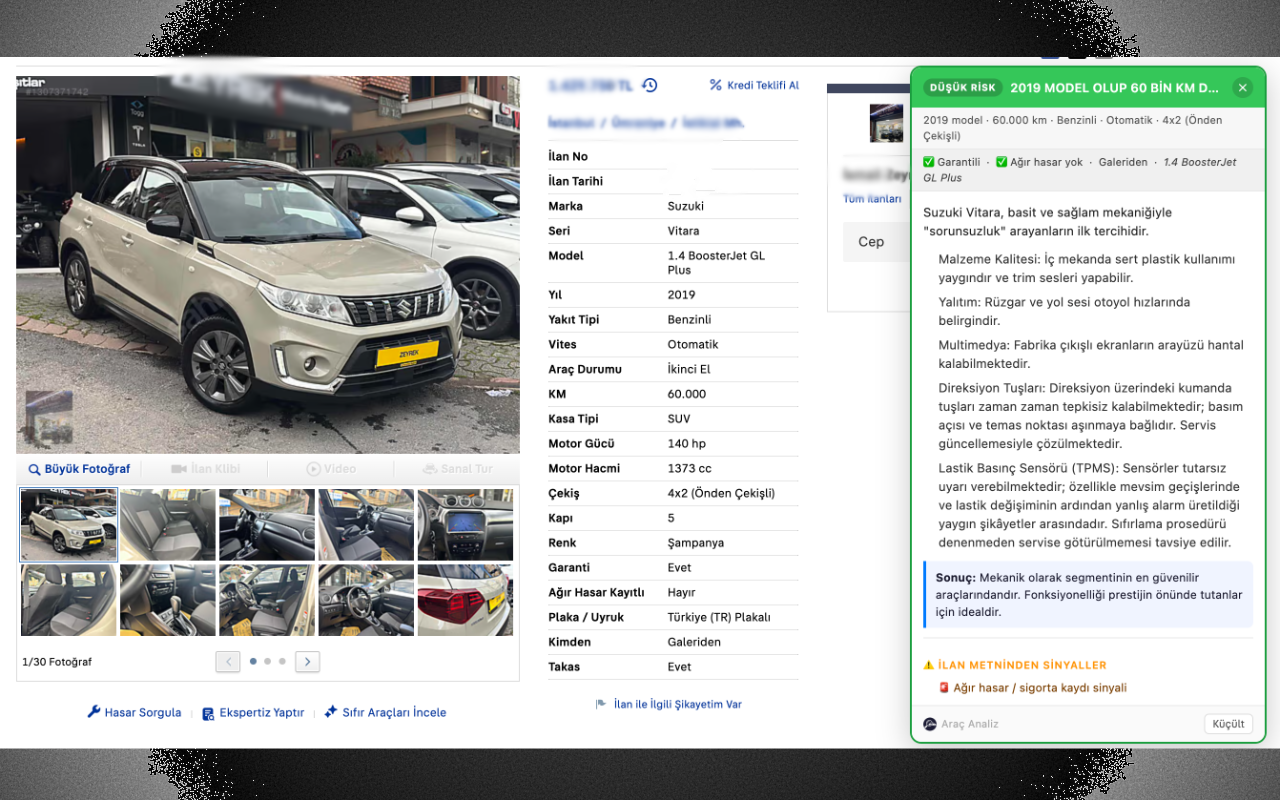Viewport: 1280px width, 800px height.
Task: Click the magnifier icon beside Büyük Fotoğraf
Action: [x=34, y=469]
